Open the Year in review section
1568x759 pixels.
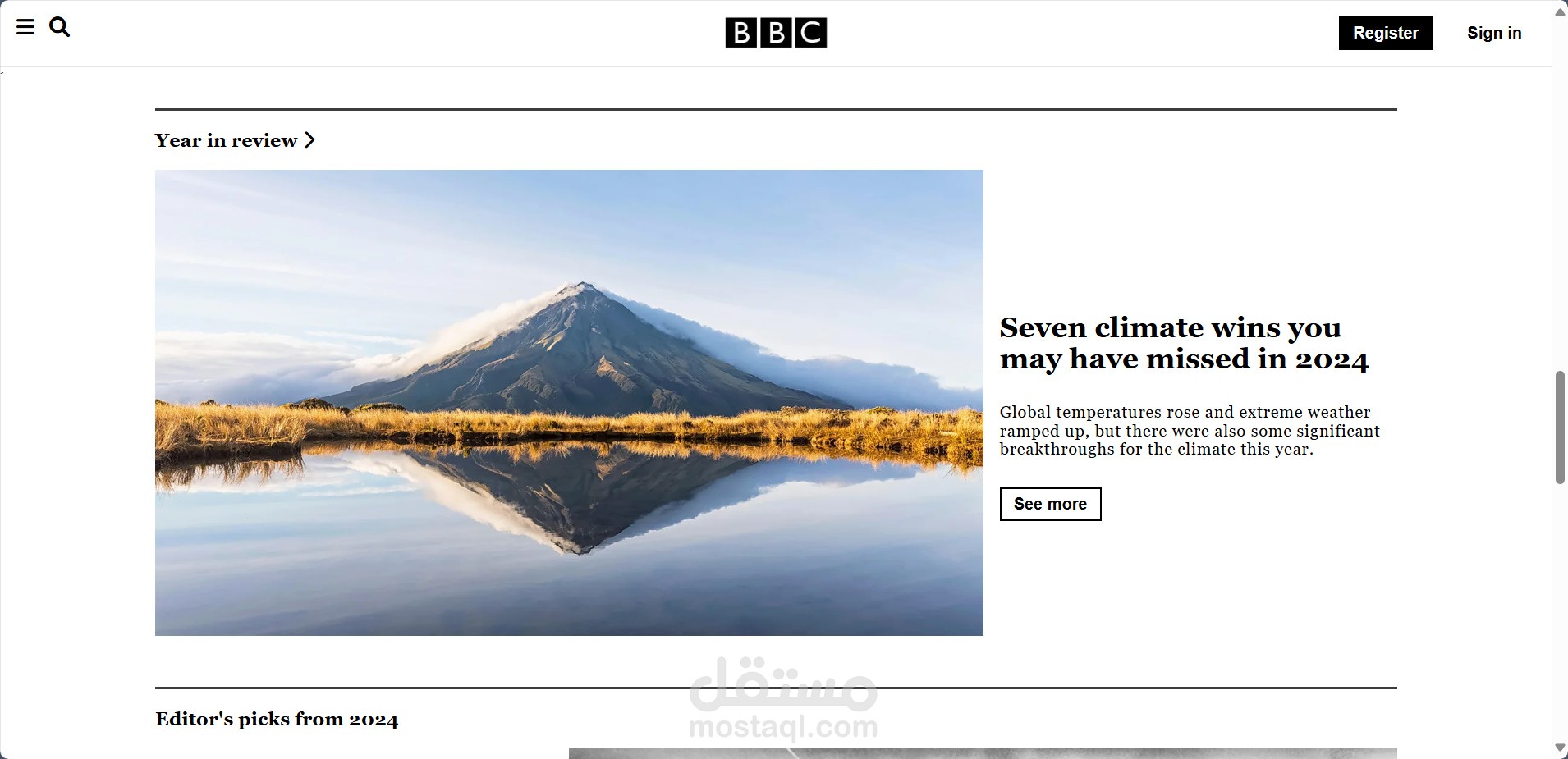226,140
